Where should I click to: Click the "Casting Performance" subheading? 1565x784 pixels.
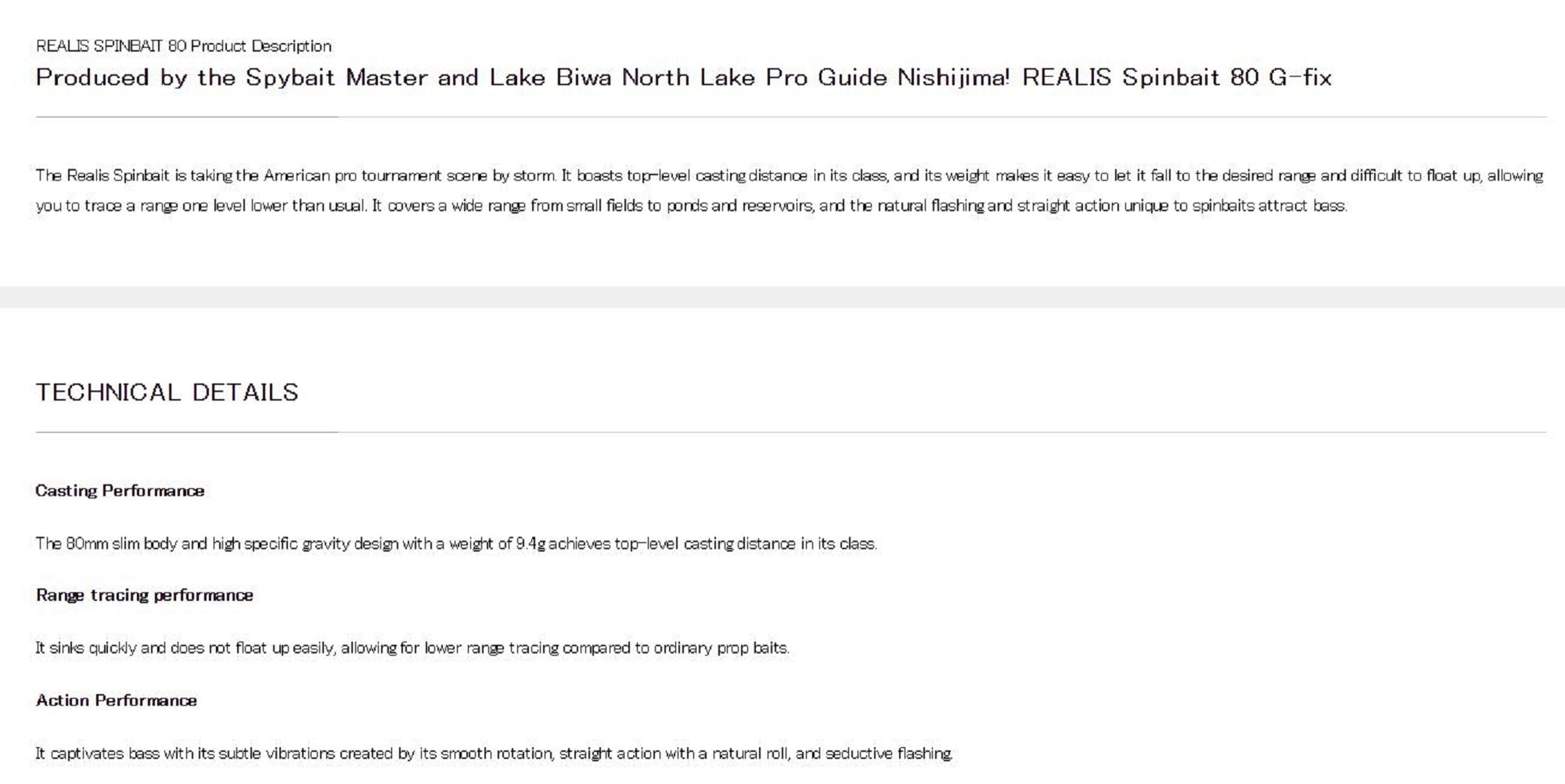120,491
